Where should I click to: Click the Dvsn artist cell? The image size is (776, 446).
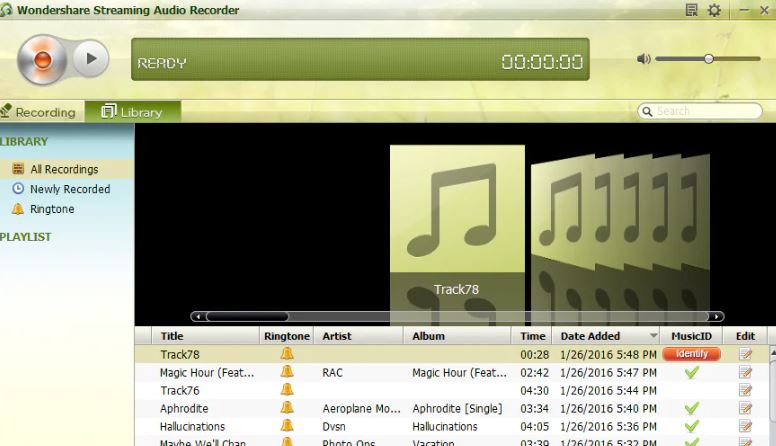[334, 427]
